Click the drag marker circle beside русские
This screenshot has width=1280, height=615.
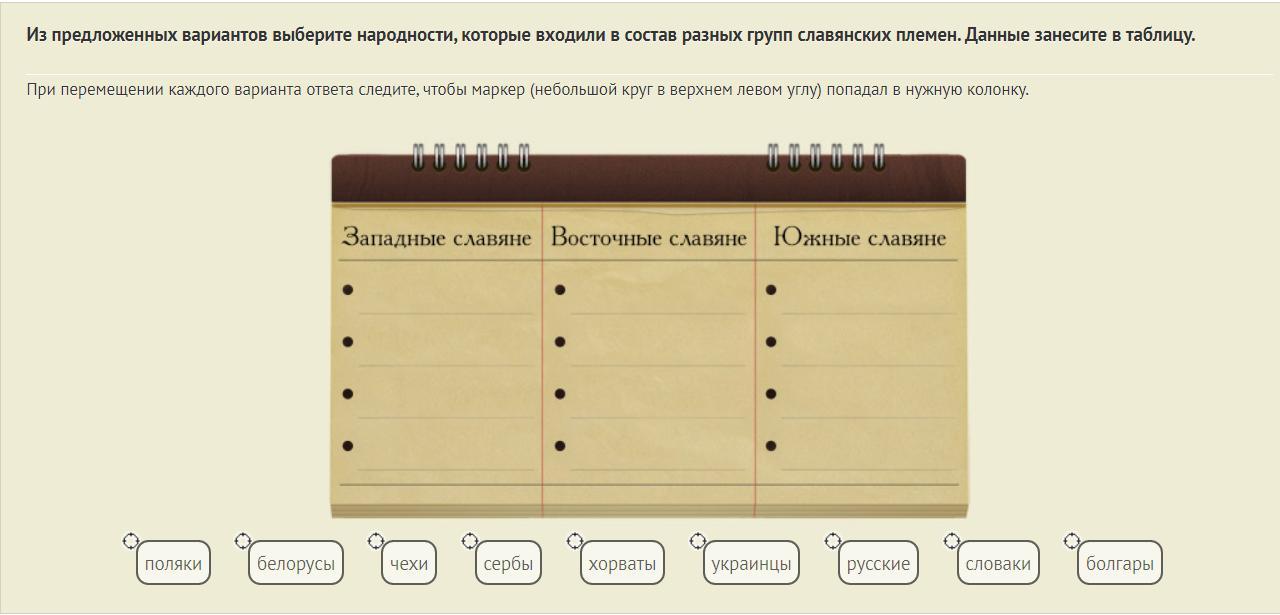832,541
